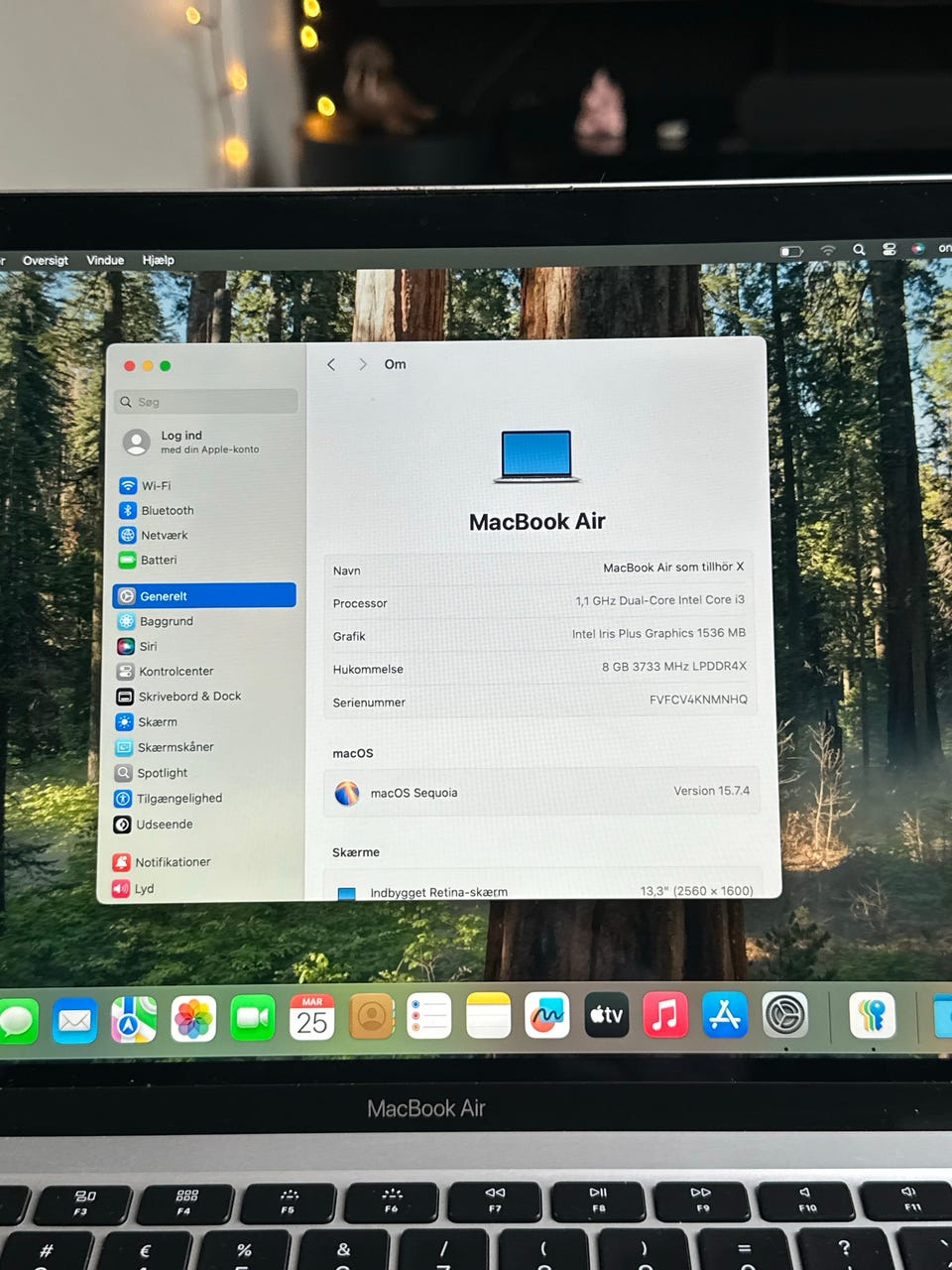The image size is (952, 1270).
Task: Click the serial number FVFCV4KNMNHQ
Action: 698,699
